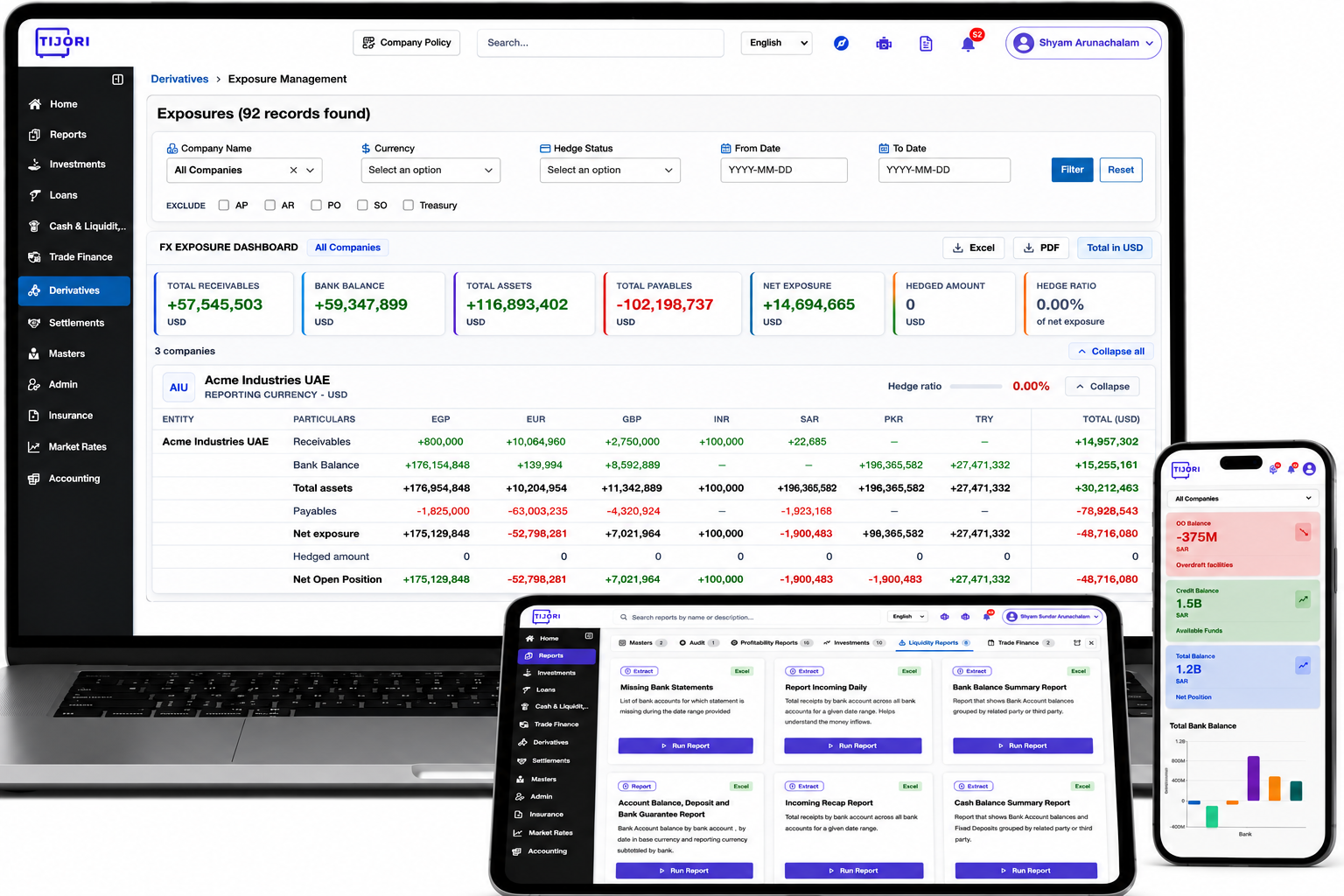Click the orange bar beside the purple bar

[1274, 789]
